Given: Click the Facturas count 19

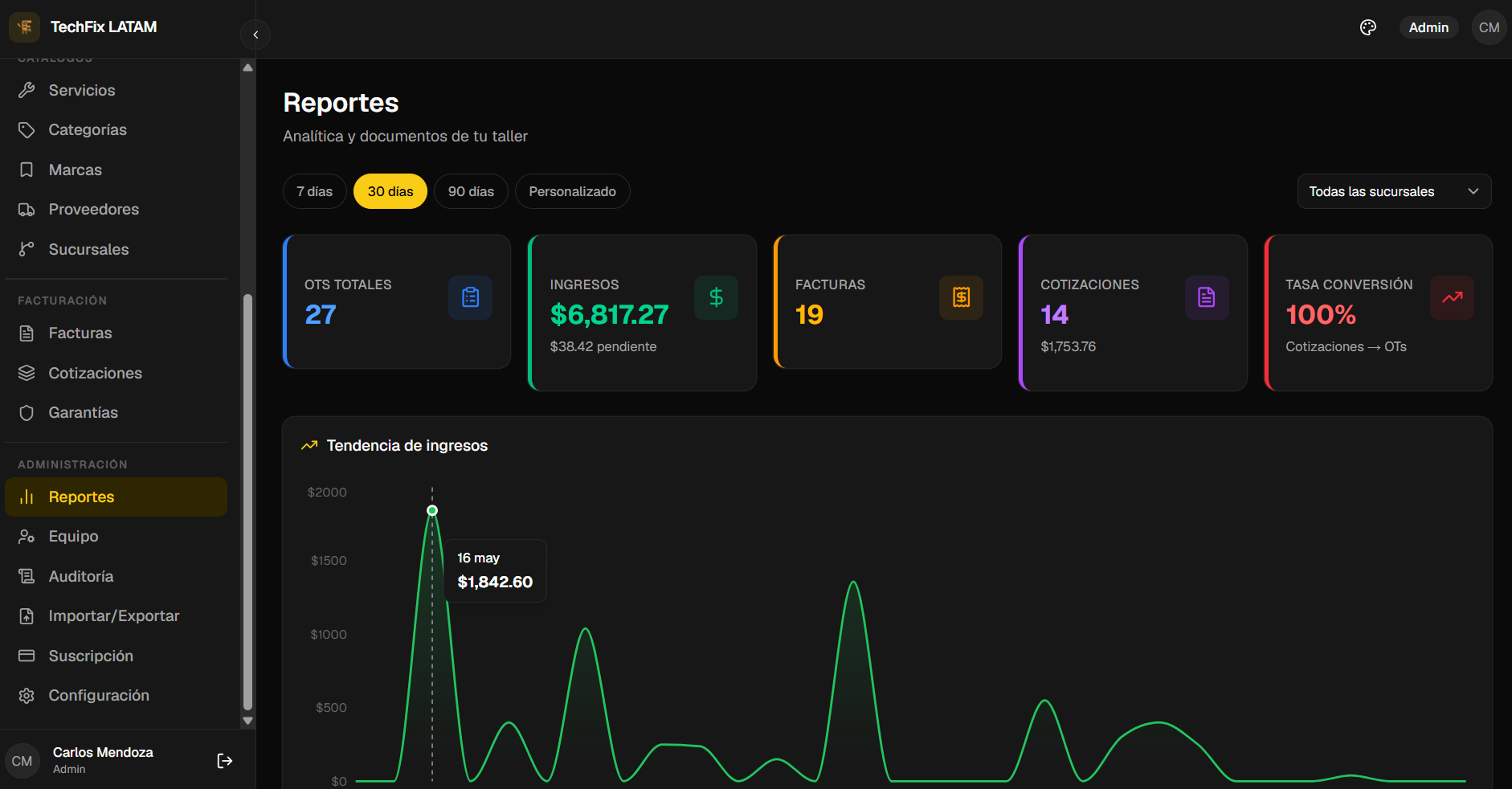Looking at the screenshot, I should tap(809, 314).
